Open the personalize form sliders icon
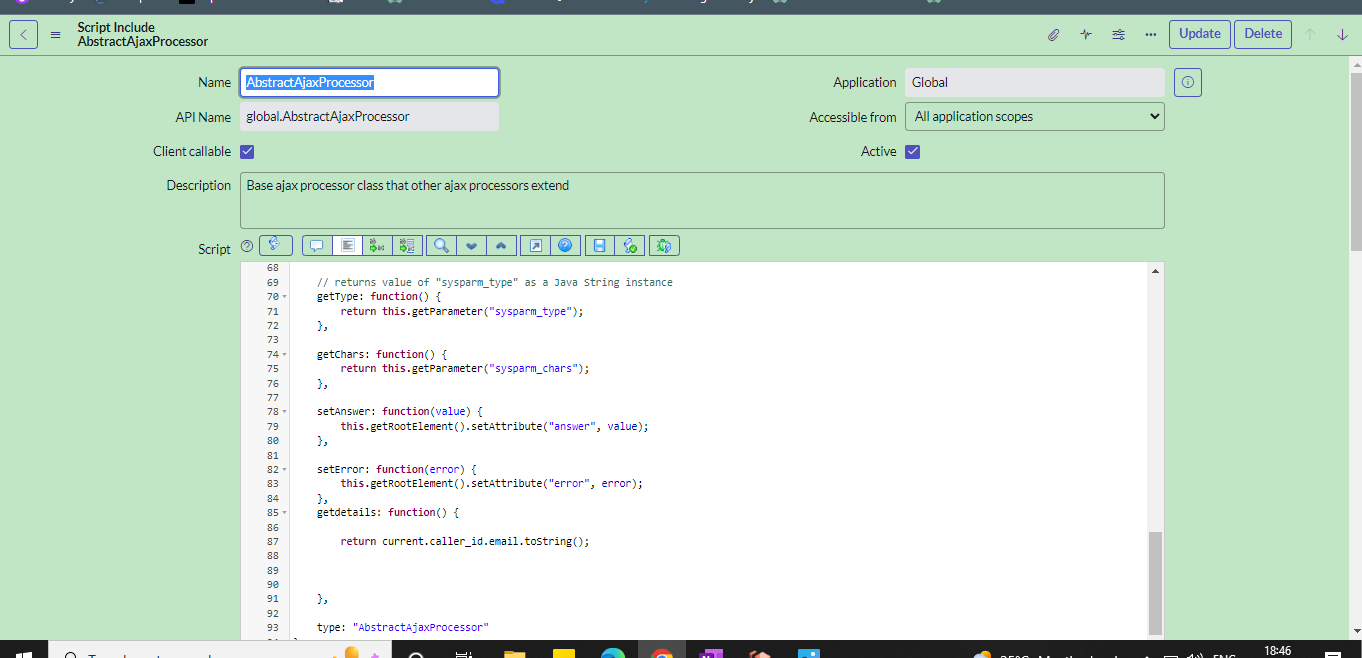Screen dimensions: 1362x658 (1118, 34)
